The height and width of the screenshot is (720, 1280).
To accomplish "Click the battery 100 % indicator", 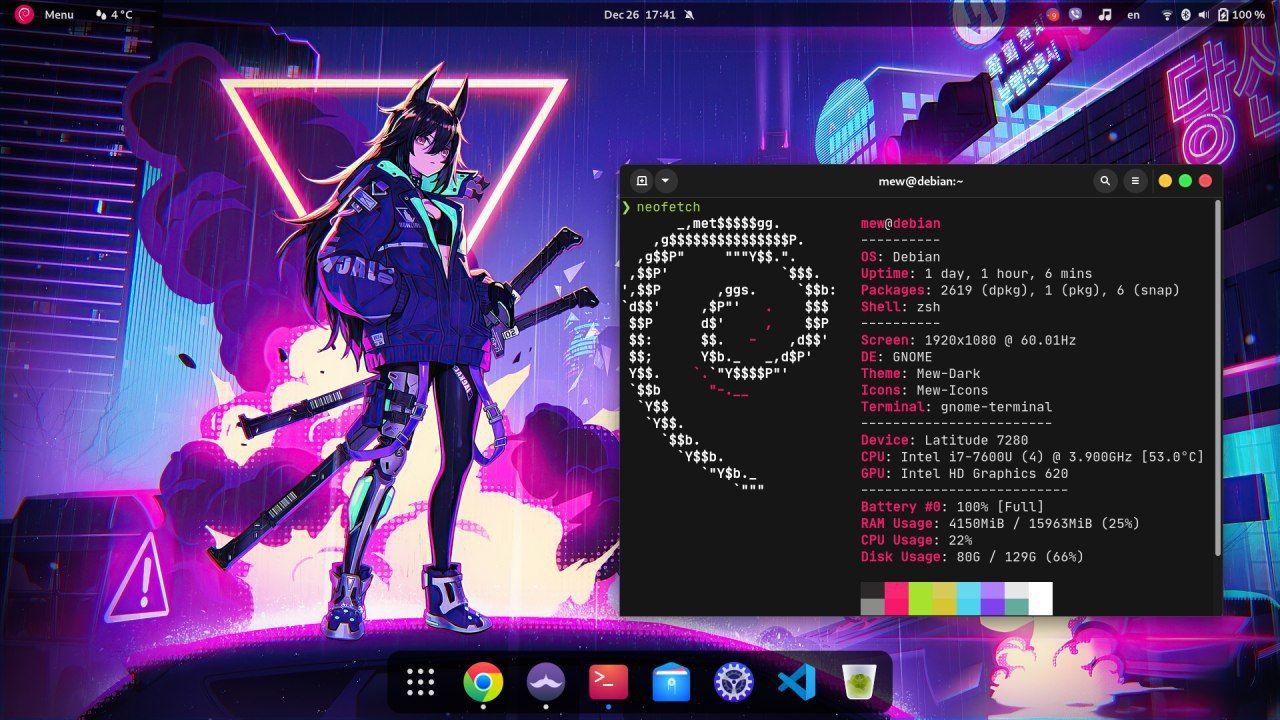I will click(x=1241, y=15).
